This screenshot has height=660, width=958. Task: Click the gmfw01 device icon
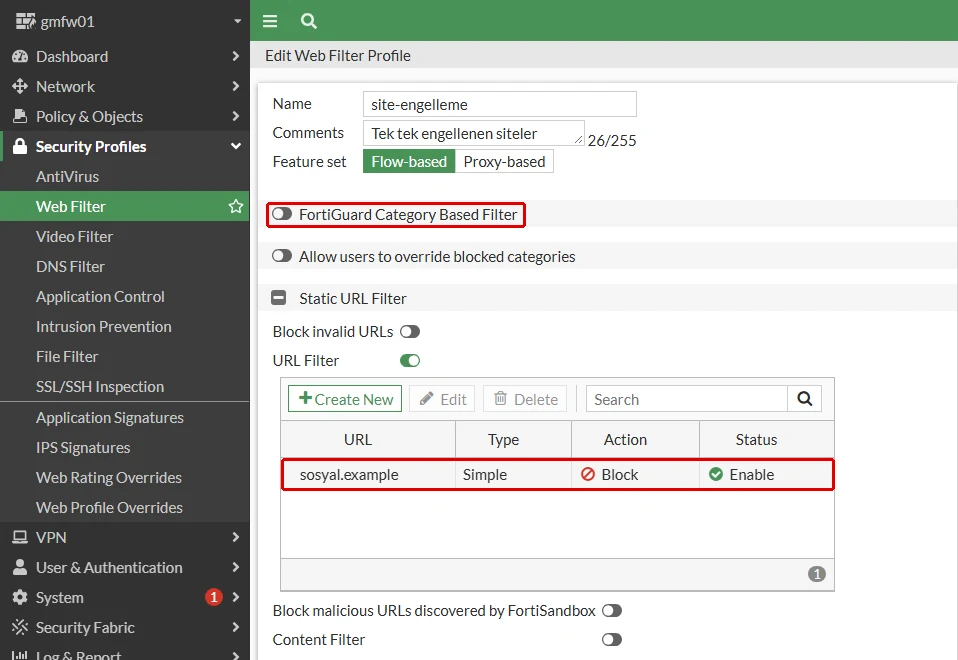25,21
